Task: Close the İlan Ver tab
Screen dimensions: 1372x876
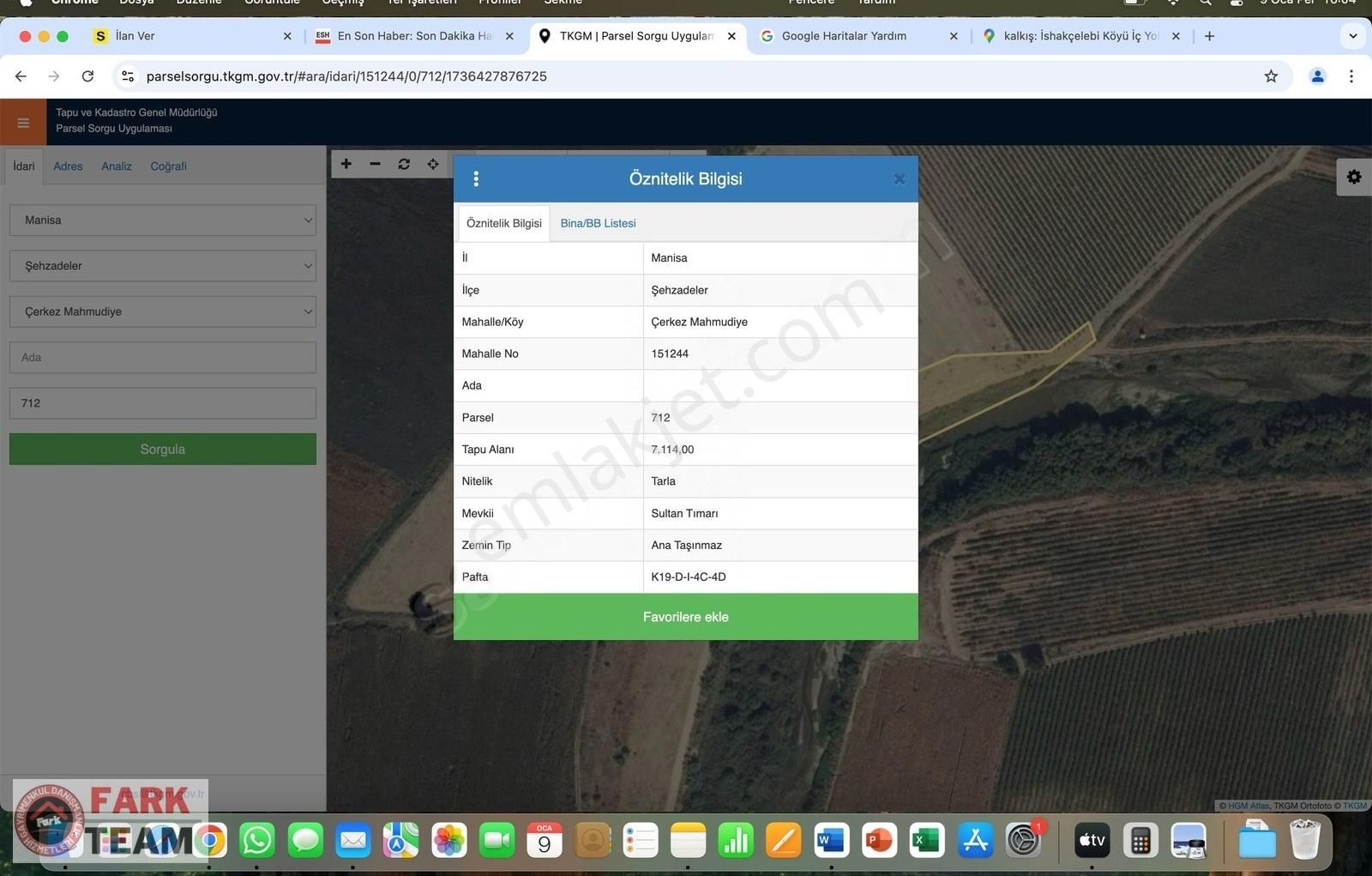Action: tap(287, 36)
